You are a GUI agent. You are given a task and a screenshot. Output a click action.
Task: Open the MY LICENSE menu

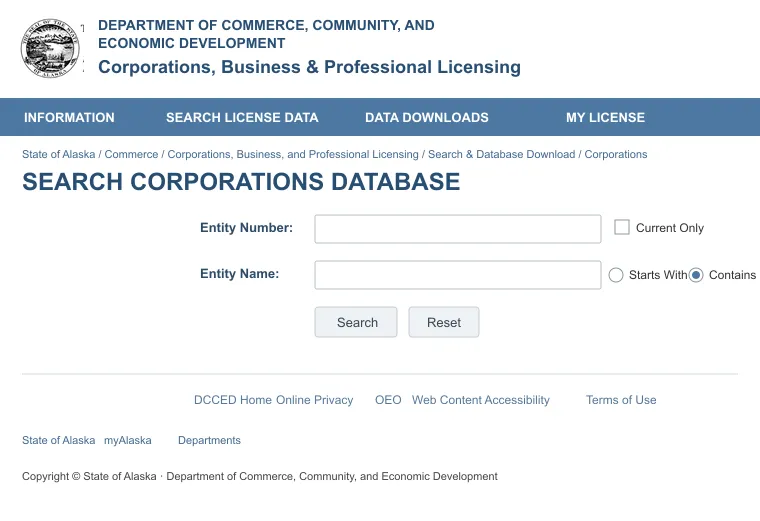coord(605,117)
